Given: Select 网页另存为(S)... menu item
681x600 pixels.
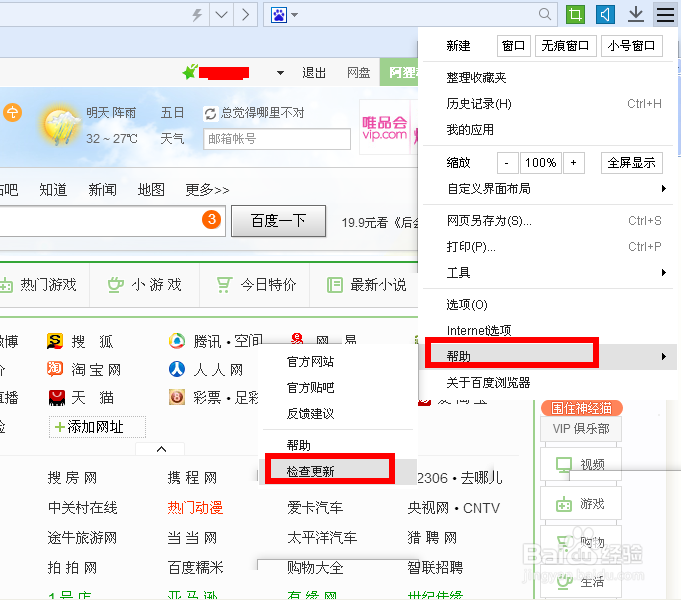Looking at the screenshot, I should [547, 221].
